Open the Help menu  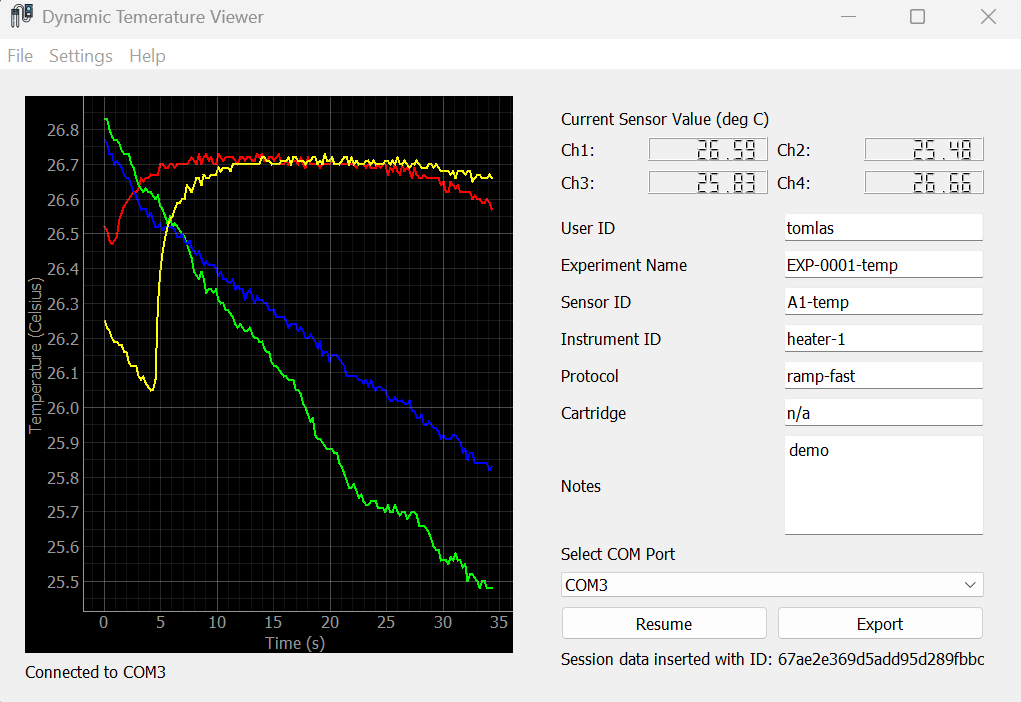pyautogui.click(x=147, y=56)
